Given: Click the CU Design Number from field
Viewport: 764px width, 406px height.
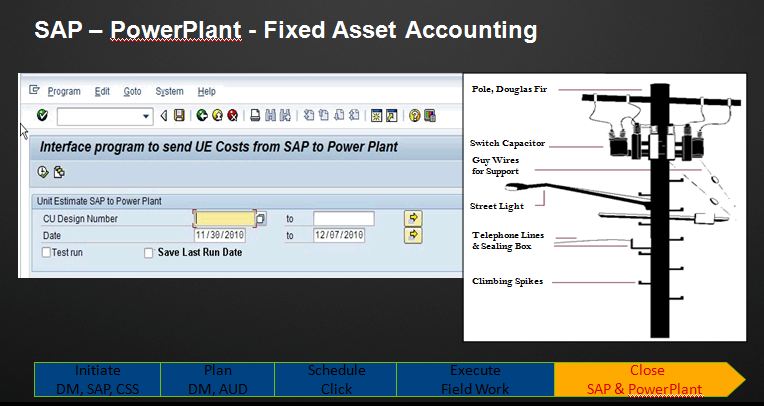Looking at the screenshot, I should coord(225,218).
